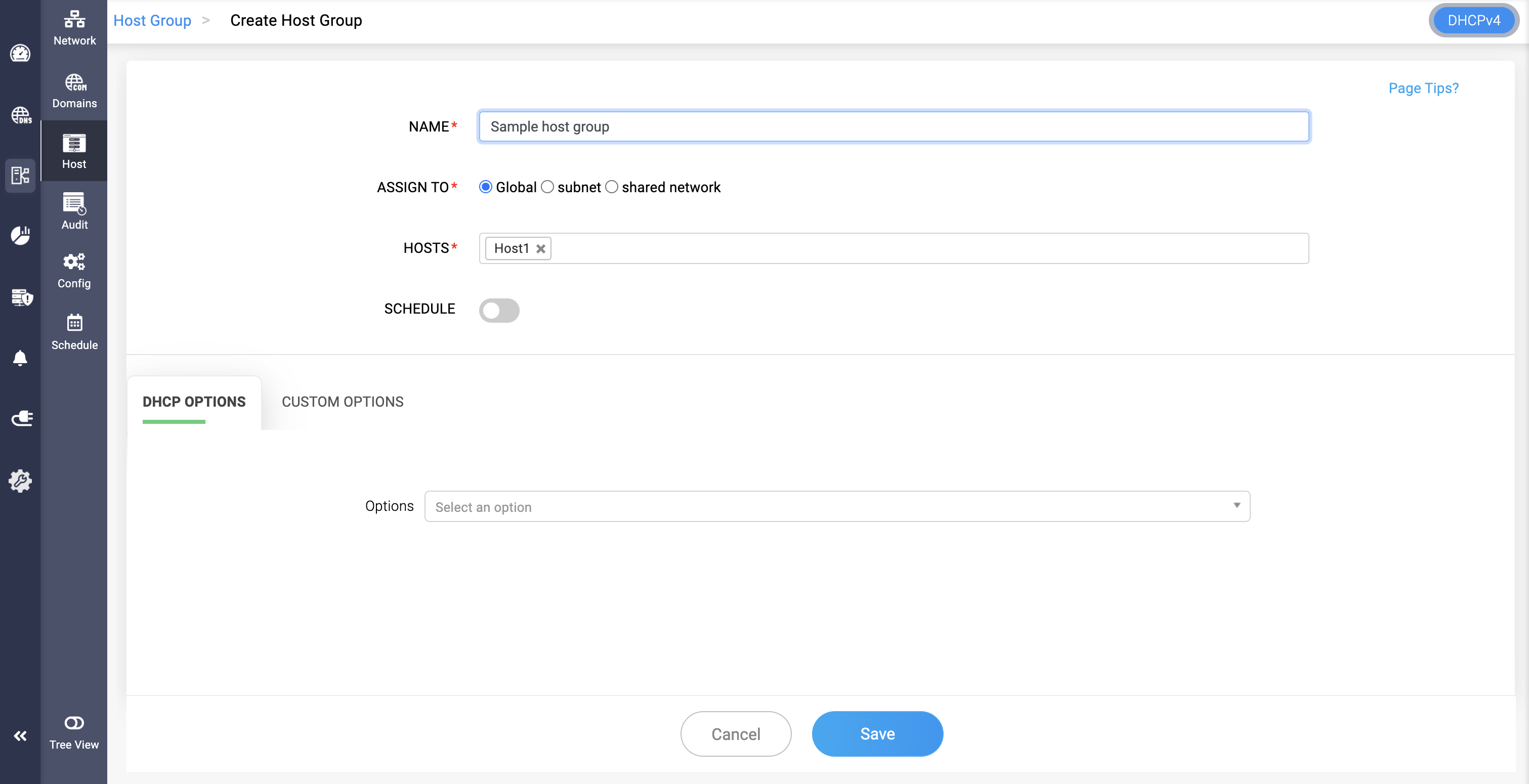This screenshot has height=784, width=1529.
Task: Open the DHCPv4 version selector
Action: click(x=1473, y=21)
